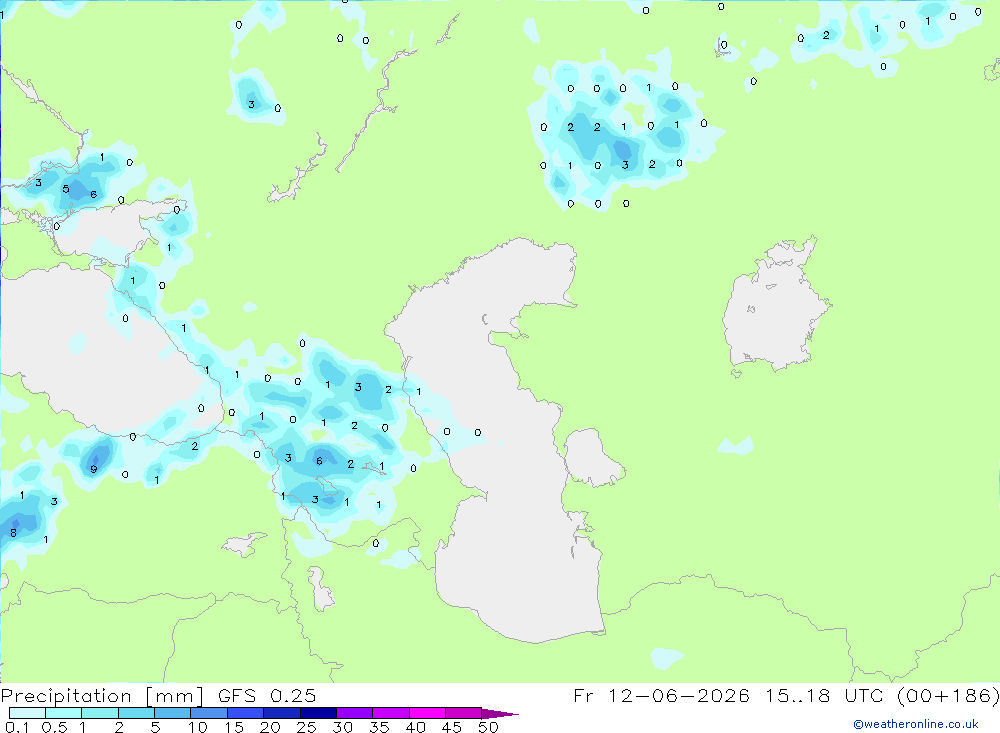
Task: Click the '45' legend scale label
Action: [452, 727]
